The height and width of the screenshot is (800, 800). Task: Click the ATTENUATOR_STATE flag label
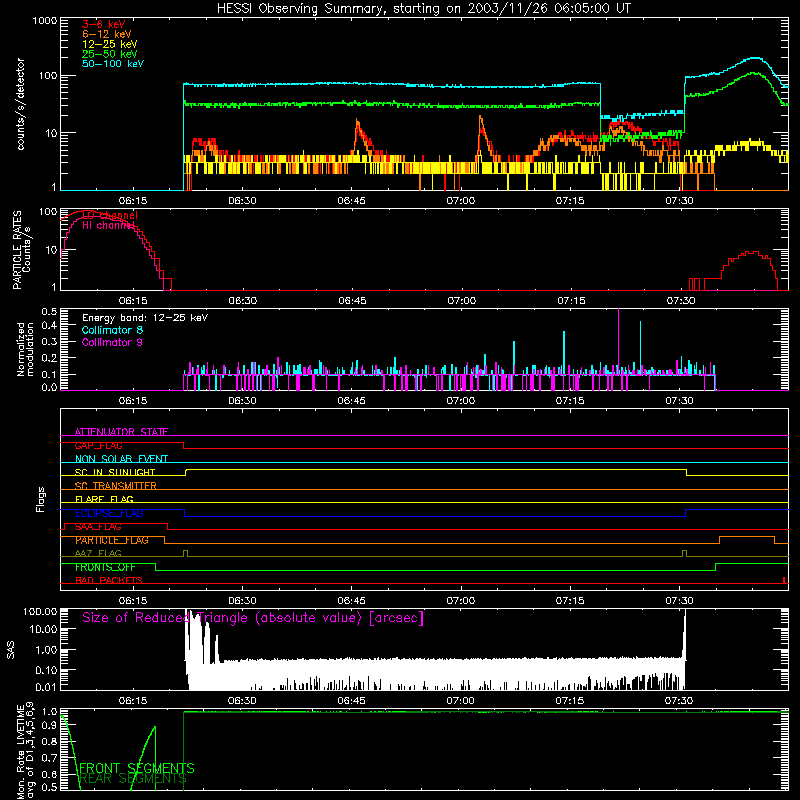point(121,432)
